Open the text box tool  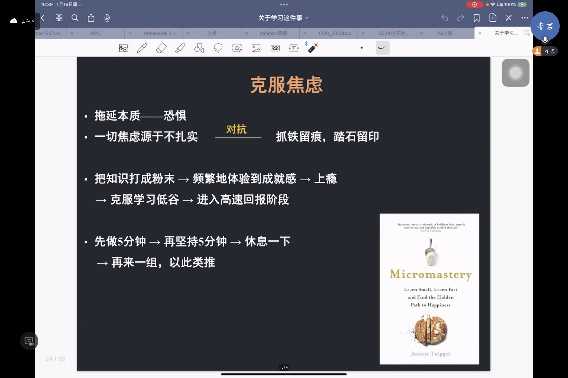coord(294,48)
